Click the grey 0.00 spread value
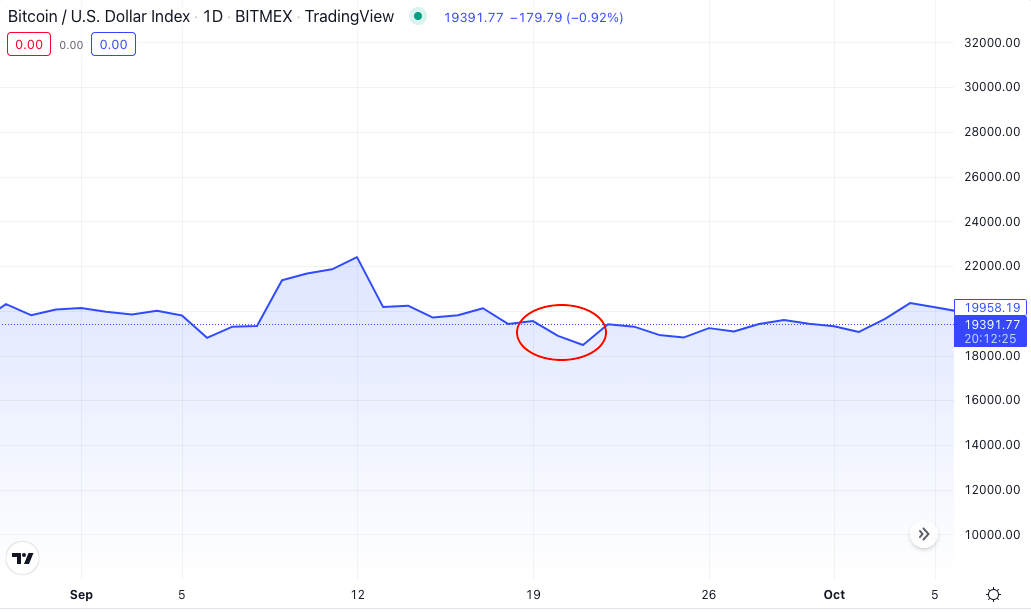The height and width of the screenshot is (612, 1031). pyautogui.click(x=71, y=45)
